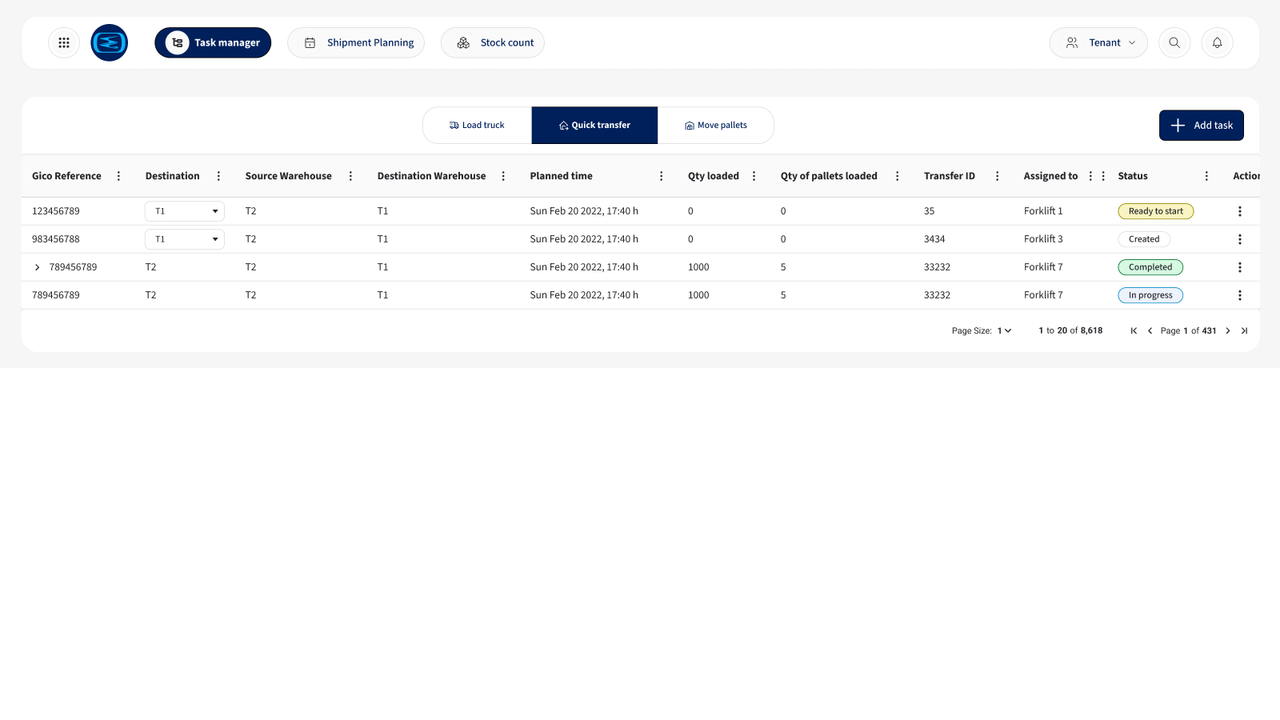Open Gico Reference column menu dots

[x=119, y=176]
